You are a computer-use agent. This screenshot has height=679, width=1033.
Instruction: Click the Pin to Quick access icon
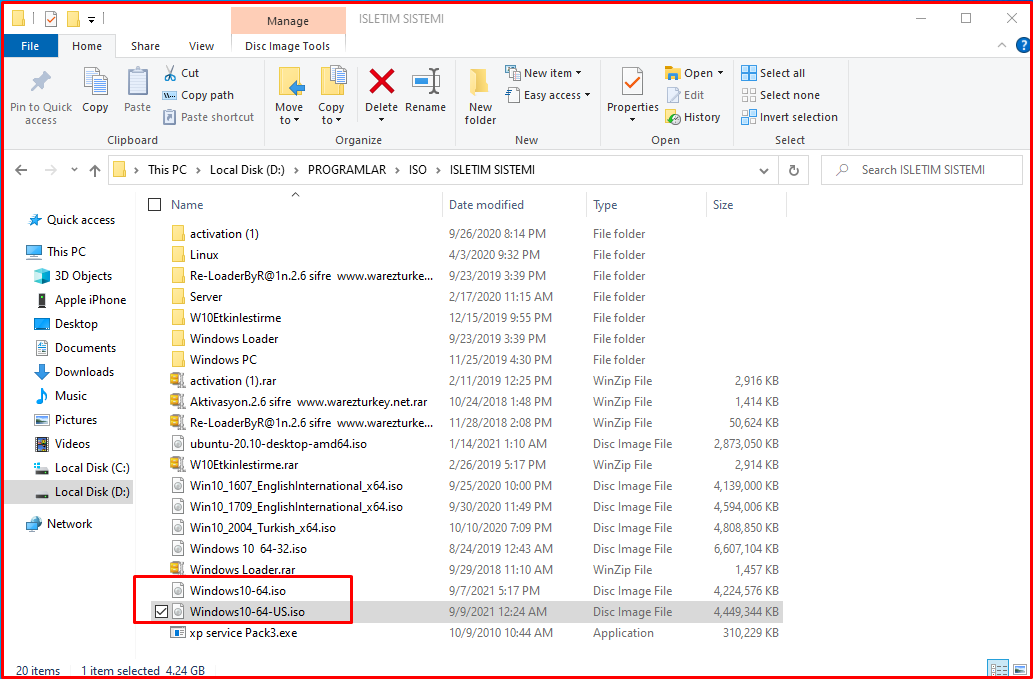[41, 82]
